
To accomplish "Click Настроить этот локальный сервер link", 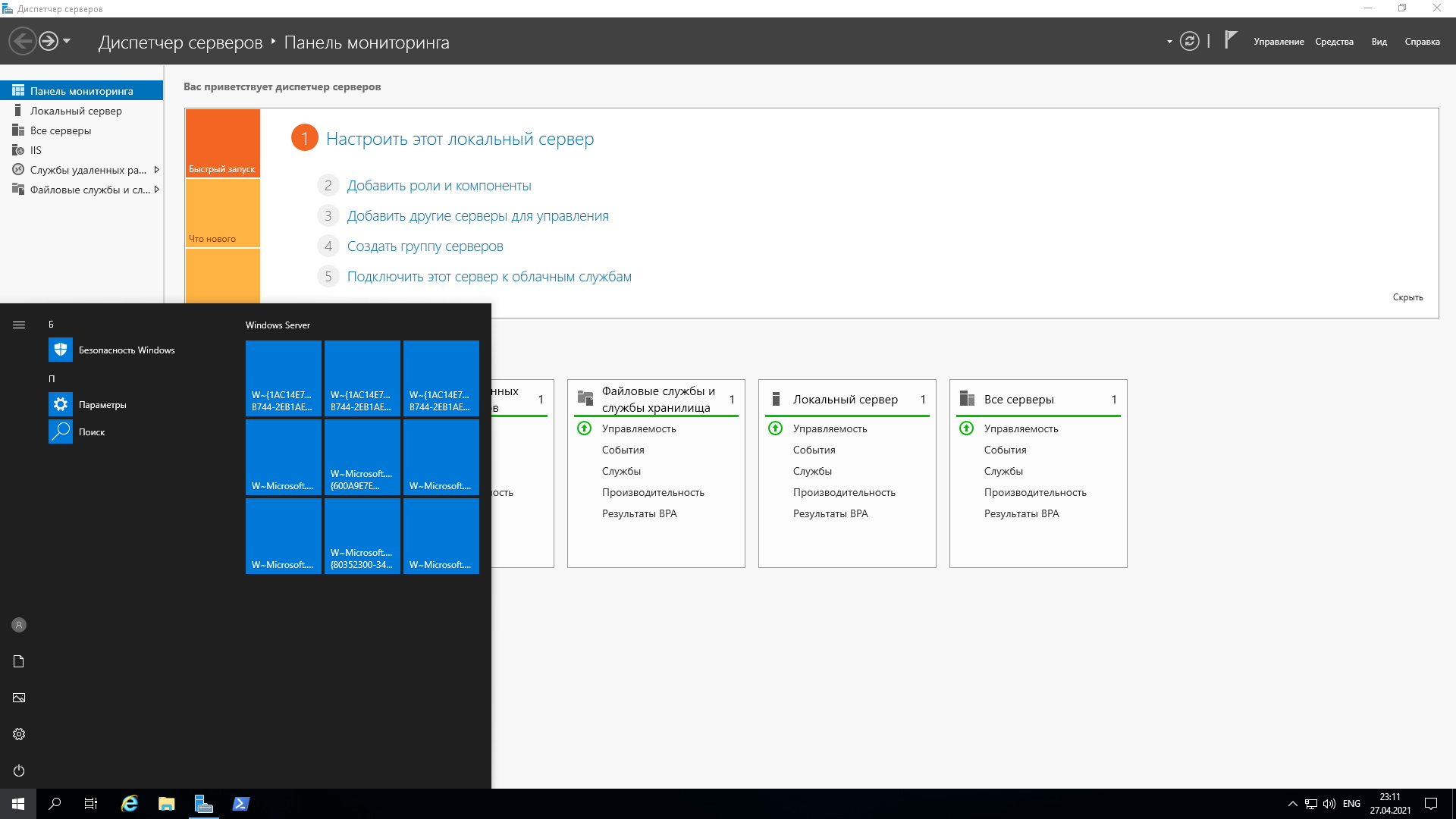I will [x=460, y=139].
